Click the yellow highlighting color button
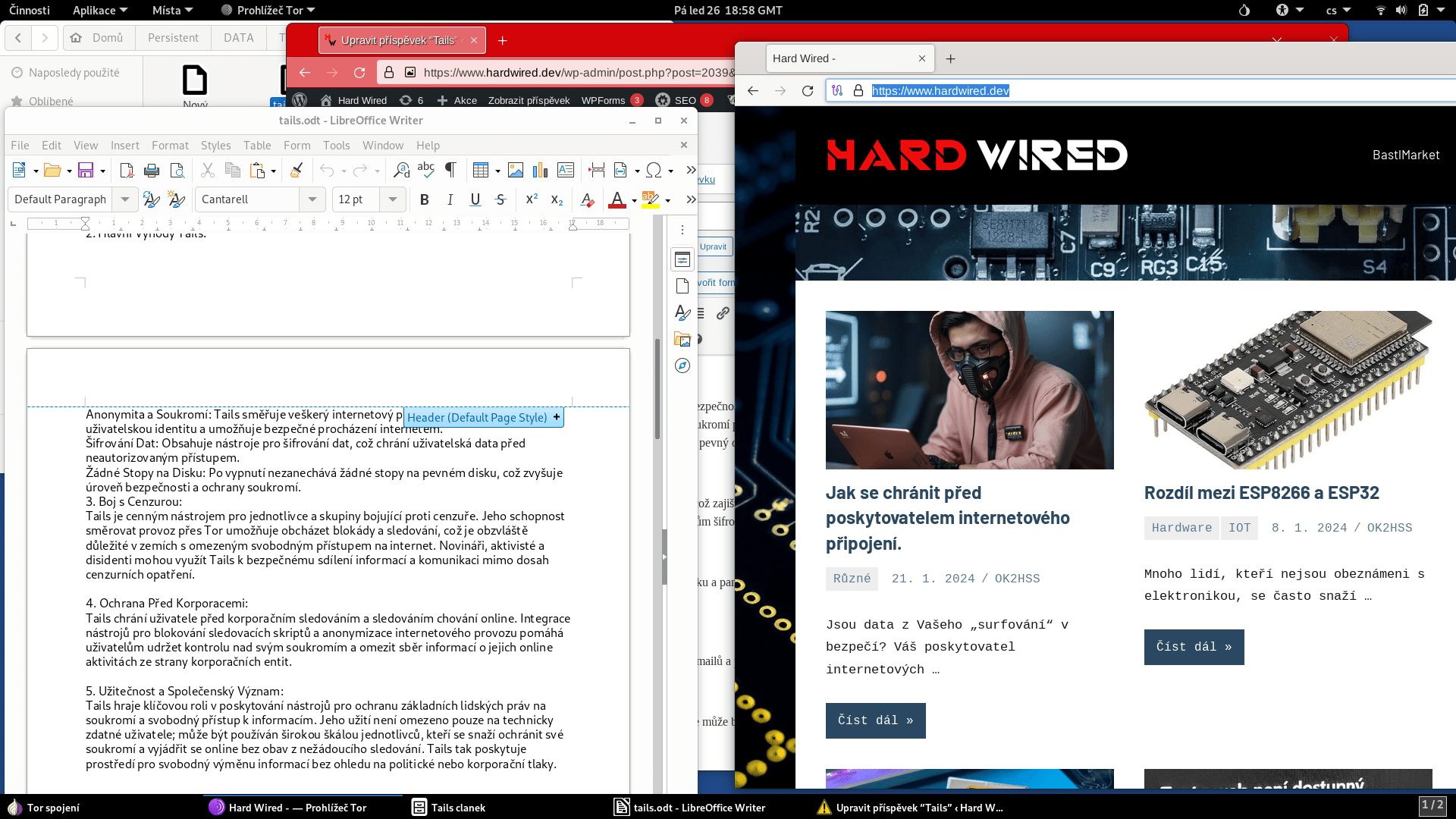1456x819 pixels. 650,199
